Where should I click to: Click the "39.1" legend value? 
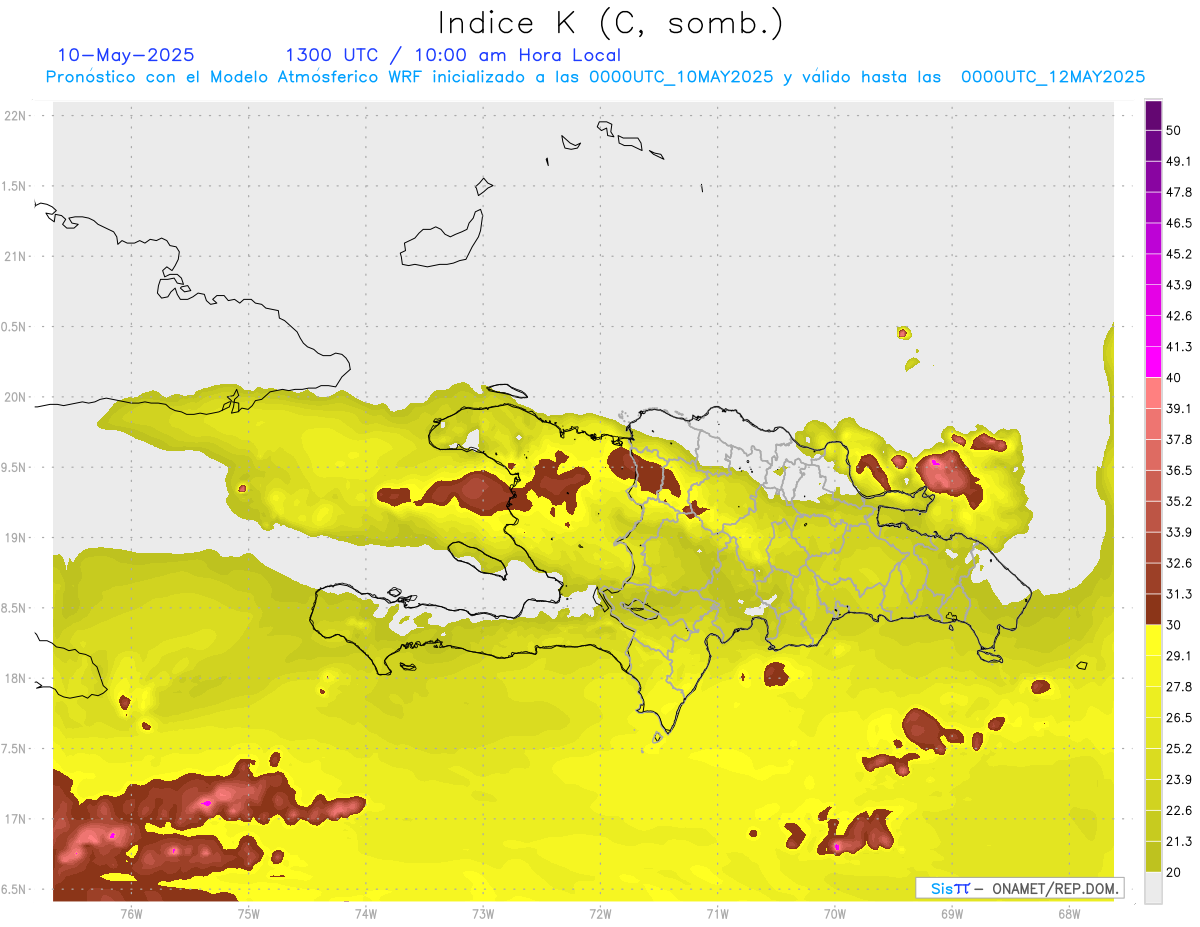(x=1179, y=409)
